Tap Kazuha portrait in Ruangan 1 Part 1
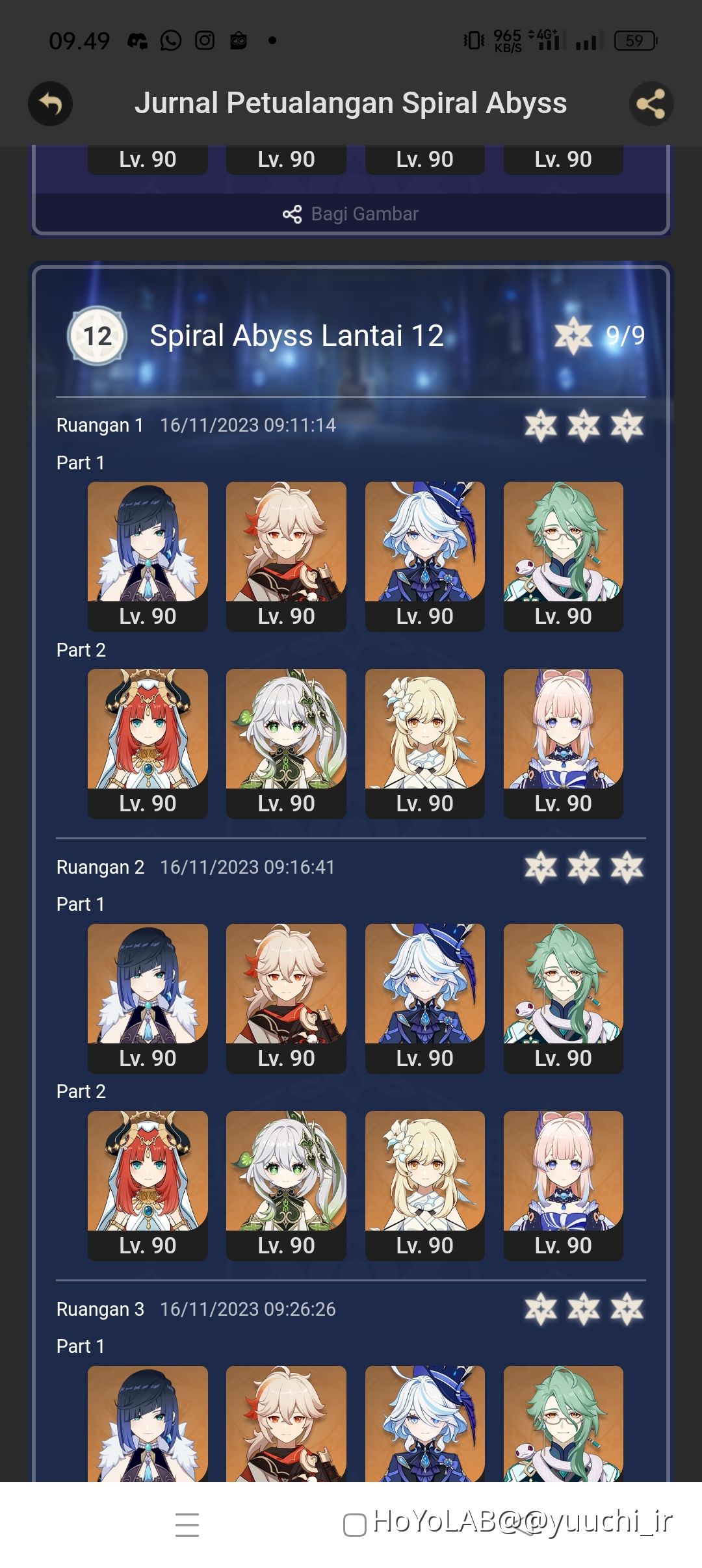702x1568 pixels. [x=286, y=556]
